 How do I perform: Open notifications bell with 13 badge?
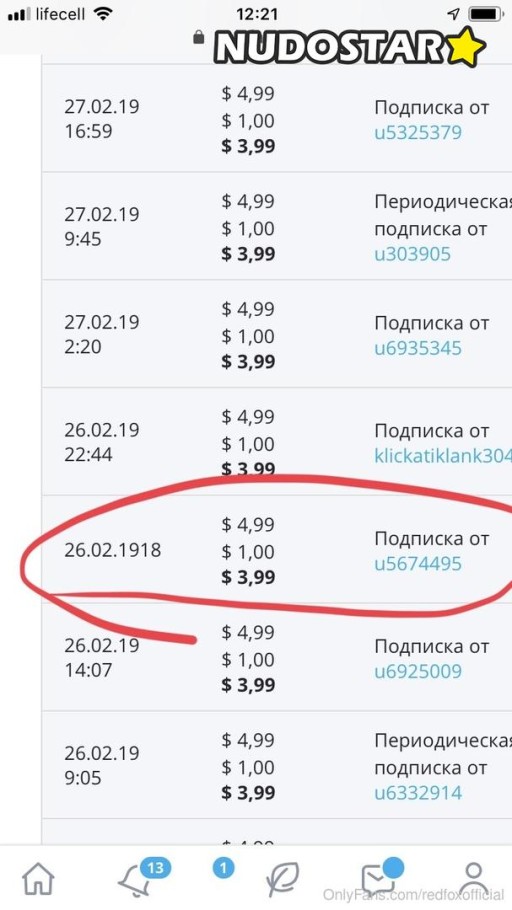tap(138, 879)
